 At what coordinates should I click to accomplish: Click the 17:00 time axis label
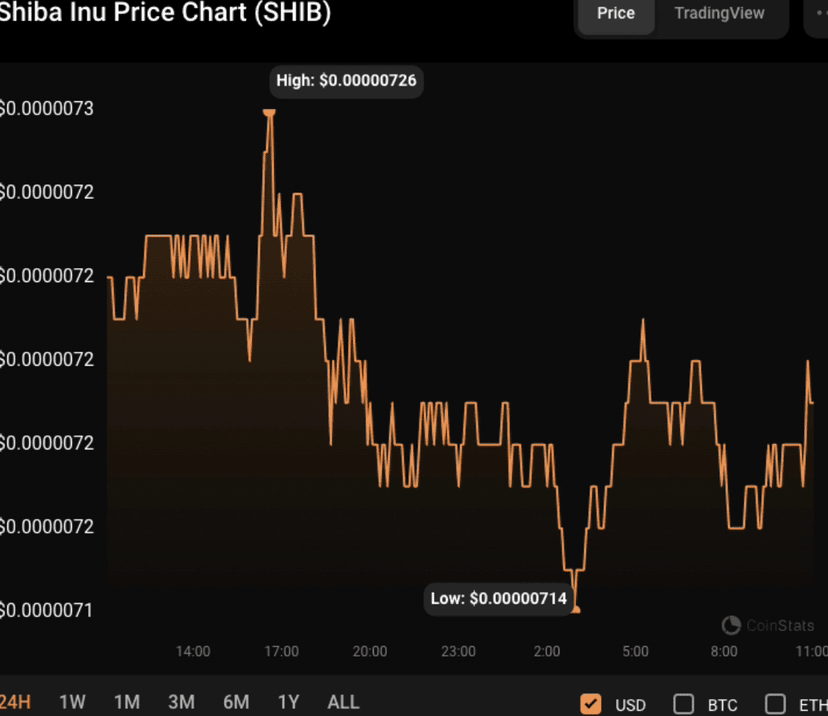point(281,651)
